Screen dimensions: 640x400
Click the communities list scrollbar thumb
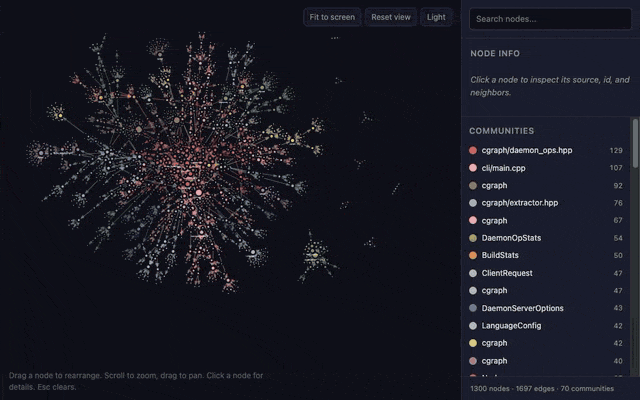pos(635,143)
